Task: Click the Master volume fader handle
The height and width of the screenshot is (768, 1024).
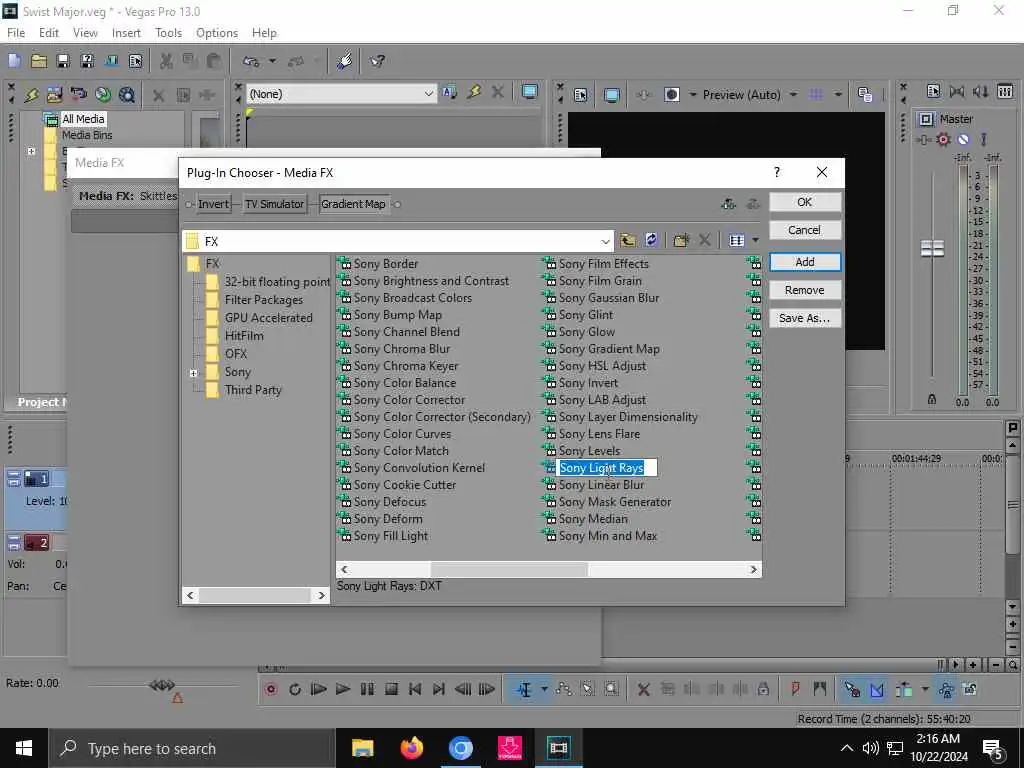Action: [x=932, y=248]
